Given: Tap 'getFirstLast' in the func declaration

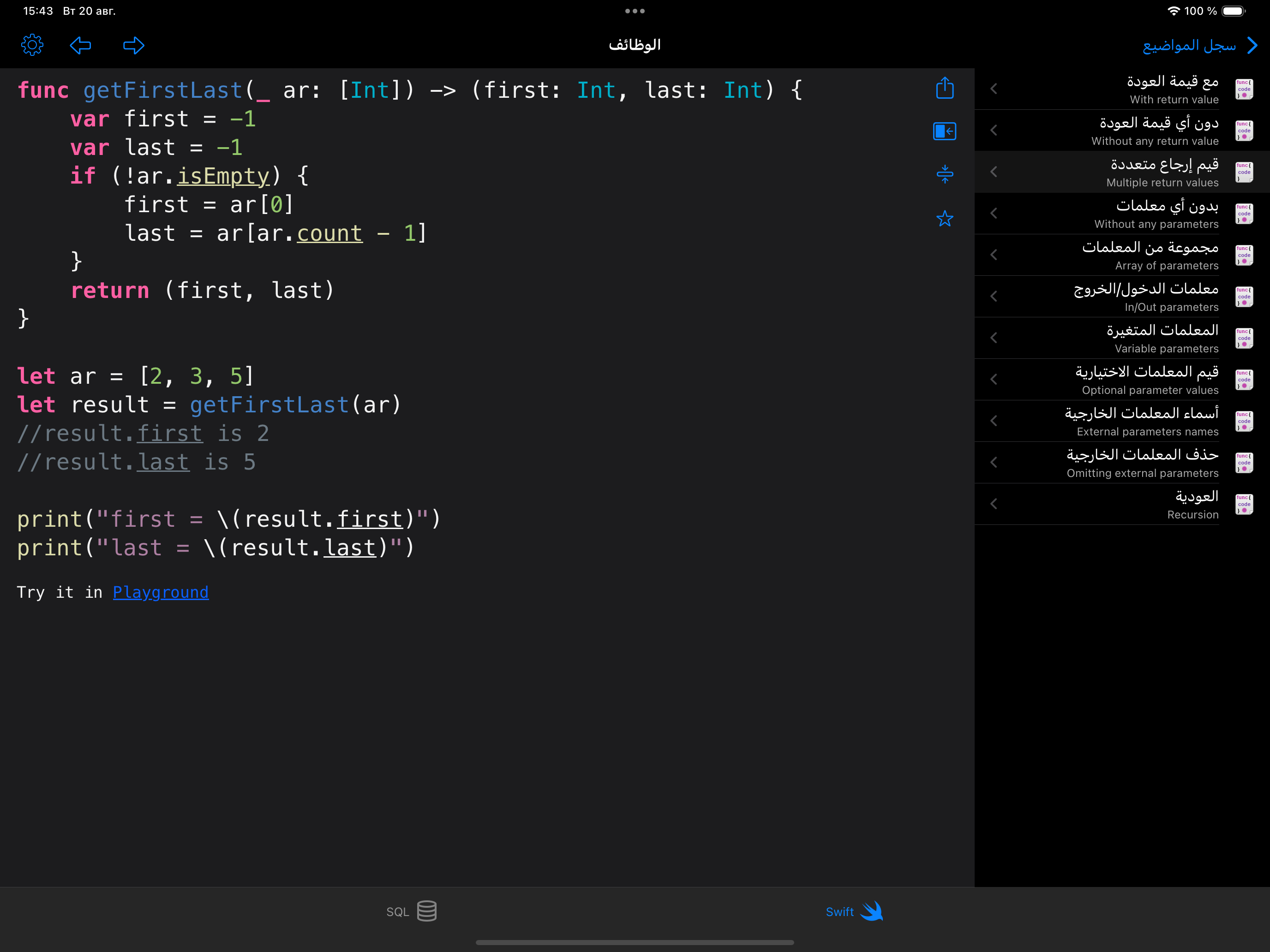Looking at the screenshot, I should pos(163,91).
